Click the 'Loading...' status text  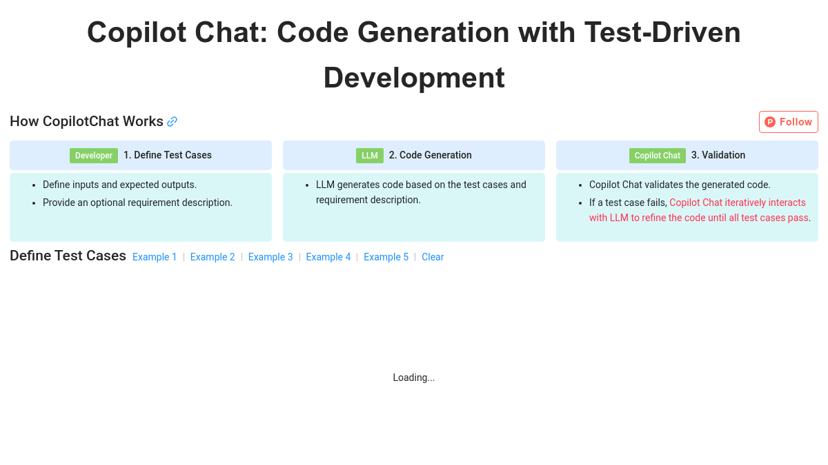(413, 377)
